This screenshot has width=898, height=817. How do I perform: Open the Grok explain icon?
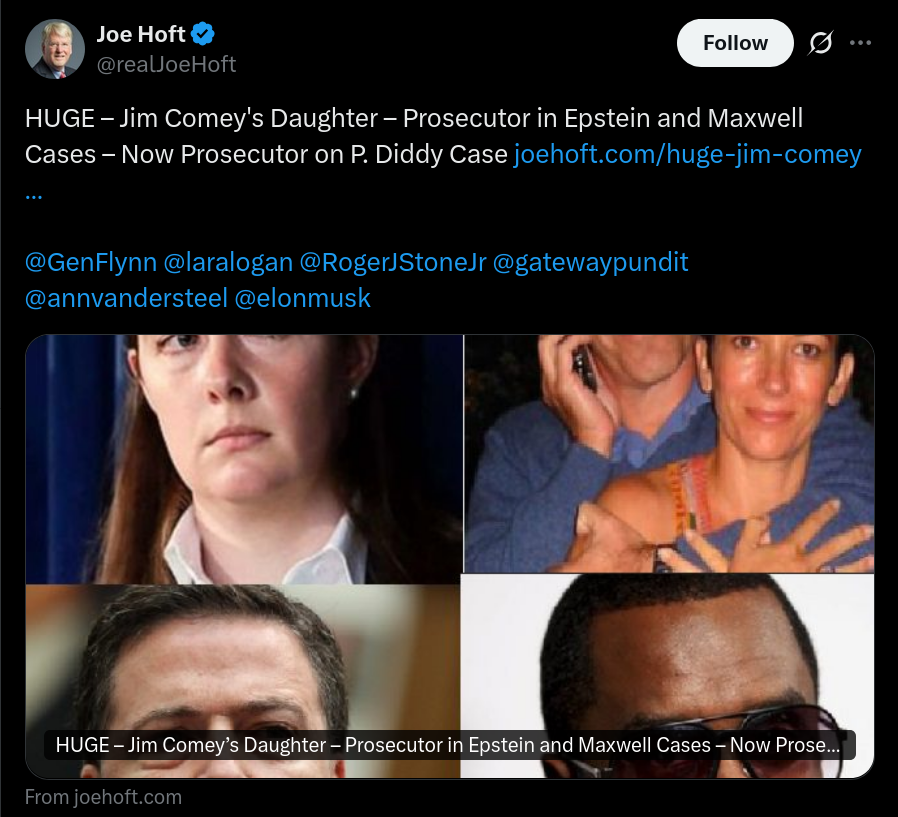tap(821, 43)
